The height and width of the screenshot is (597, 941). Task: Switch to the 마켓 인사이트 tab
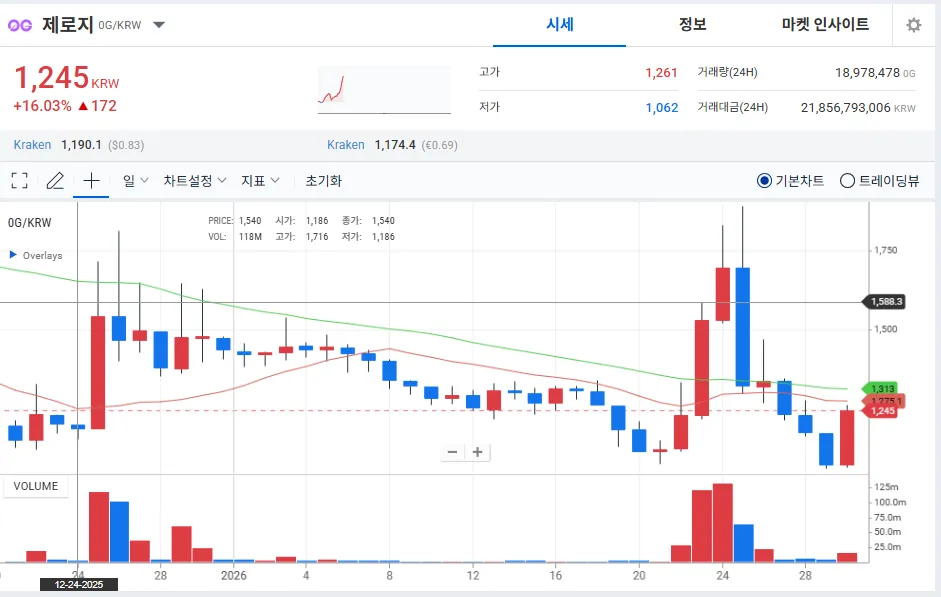point(825,25)
